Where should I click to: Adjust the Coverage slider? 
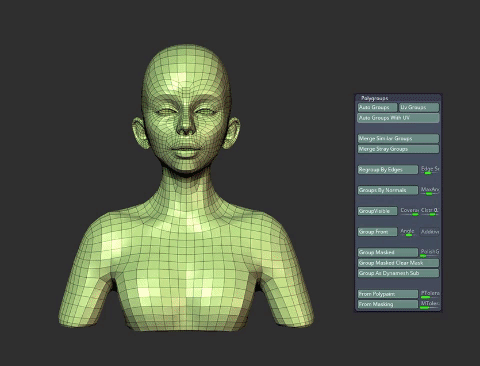pos(409,211)
